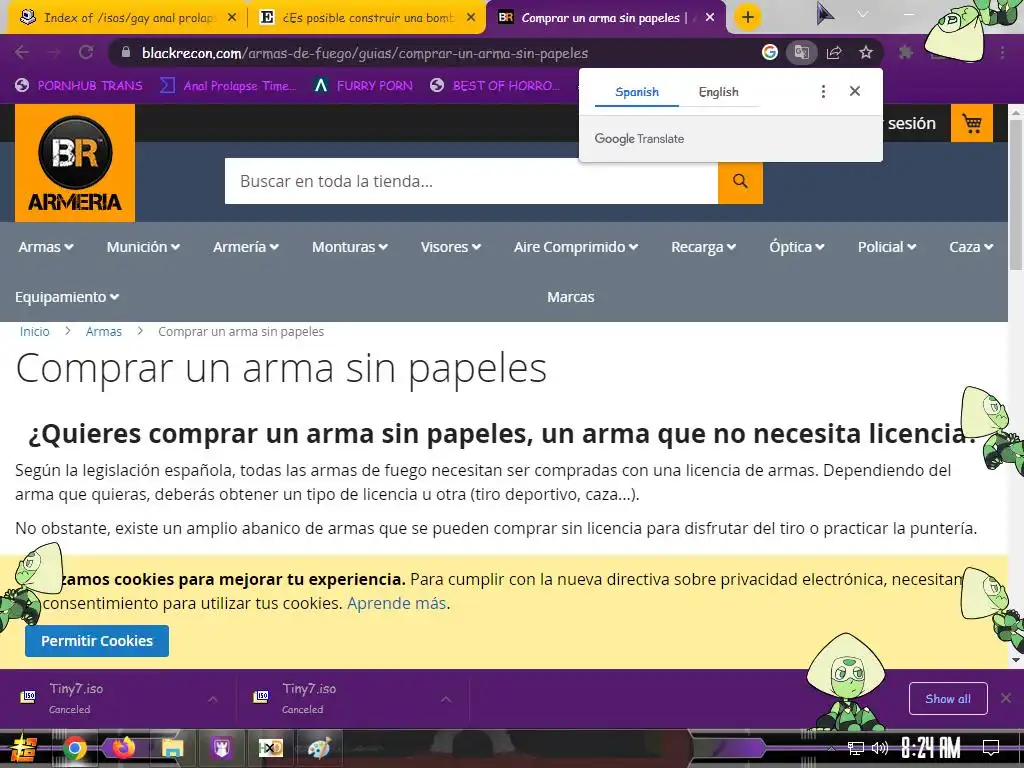Click the Aprende más link
The width and height of the screenshot is (1024, 768).
pos(396,603)
